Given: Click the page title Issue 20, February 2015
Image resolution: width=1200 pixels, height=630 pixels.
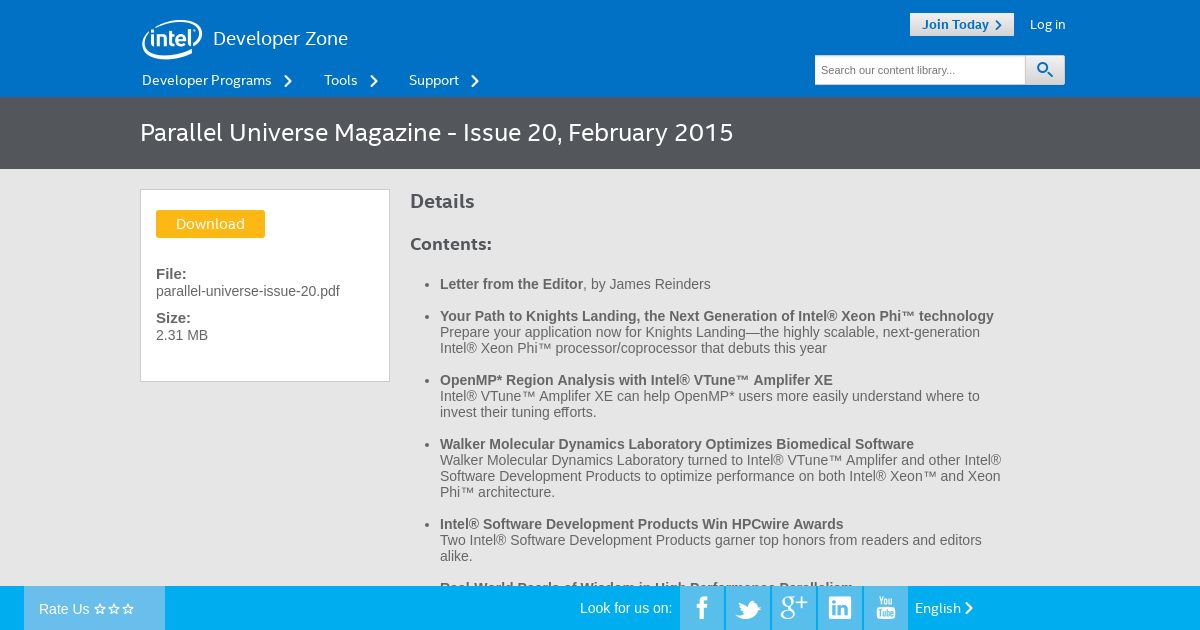Looking at the screenshot, I should (x=437, y=133).
